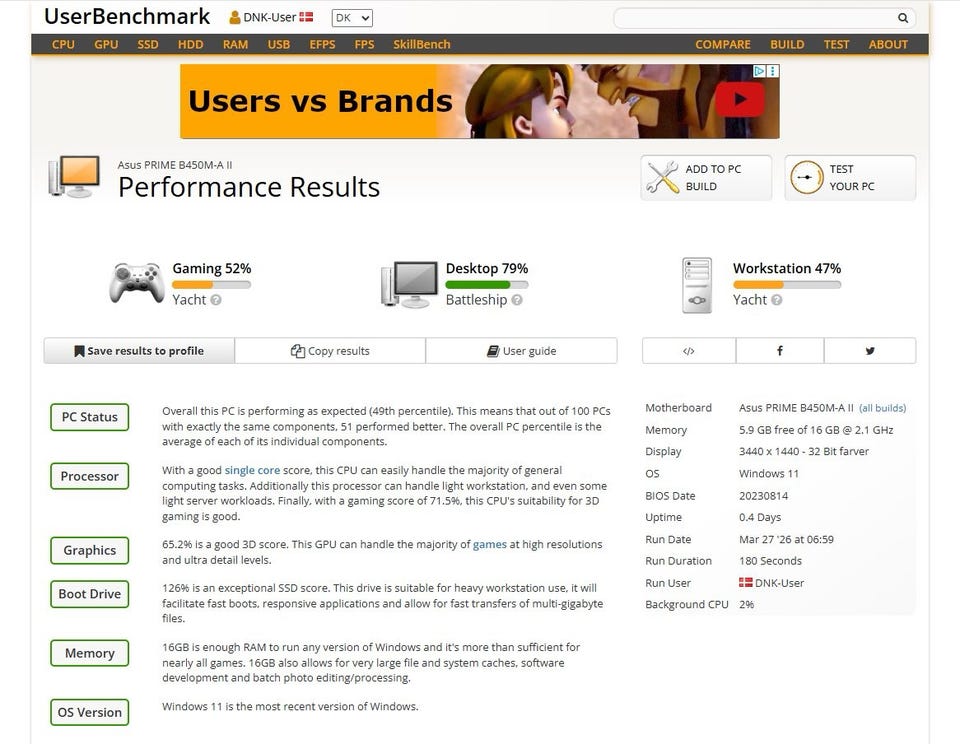Click the Graphics button

[x=89, y=550]
